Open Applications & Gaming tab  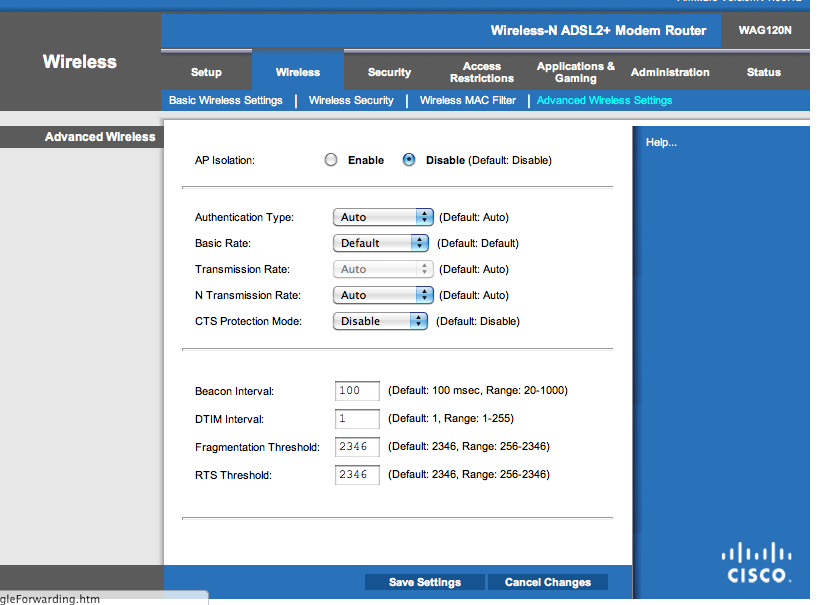[575, 72]
